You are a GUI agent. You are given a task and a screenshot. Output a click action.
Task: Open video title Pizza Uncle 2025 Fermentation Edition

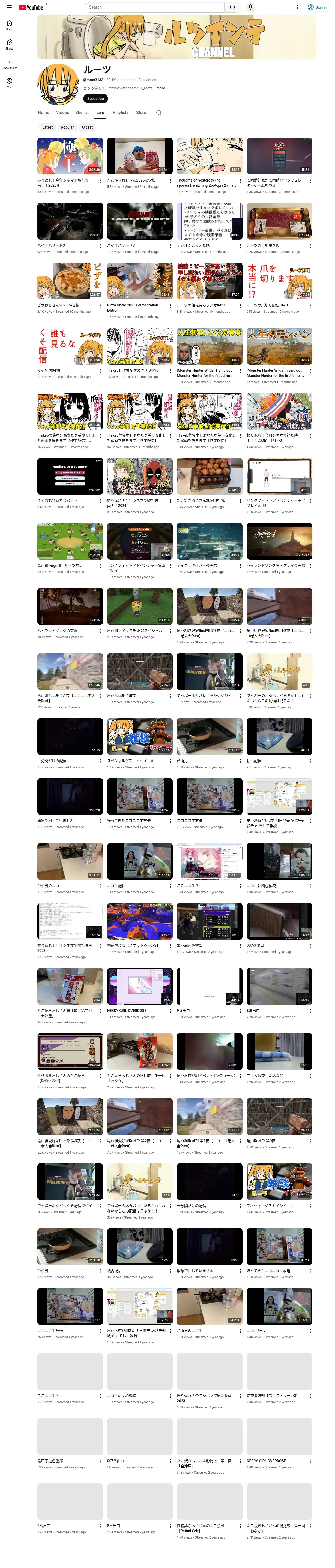pos(136,308)
